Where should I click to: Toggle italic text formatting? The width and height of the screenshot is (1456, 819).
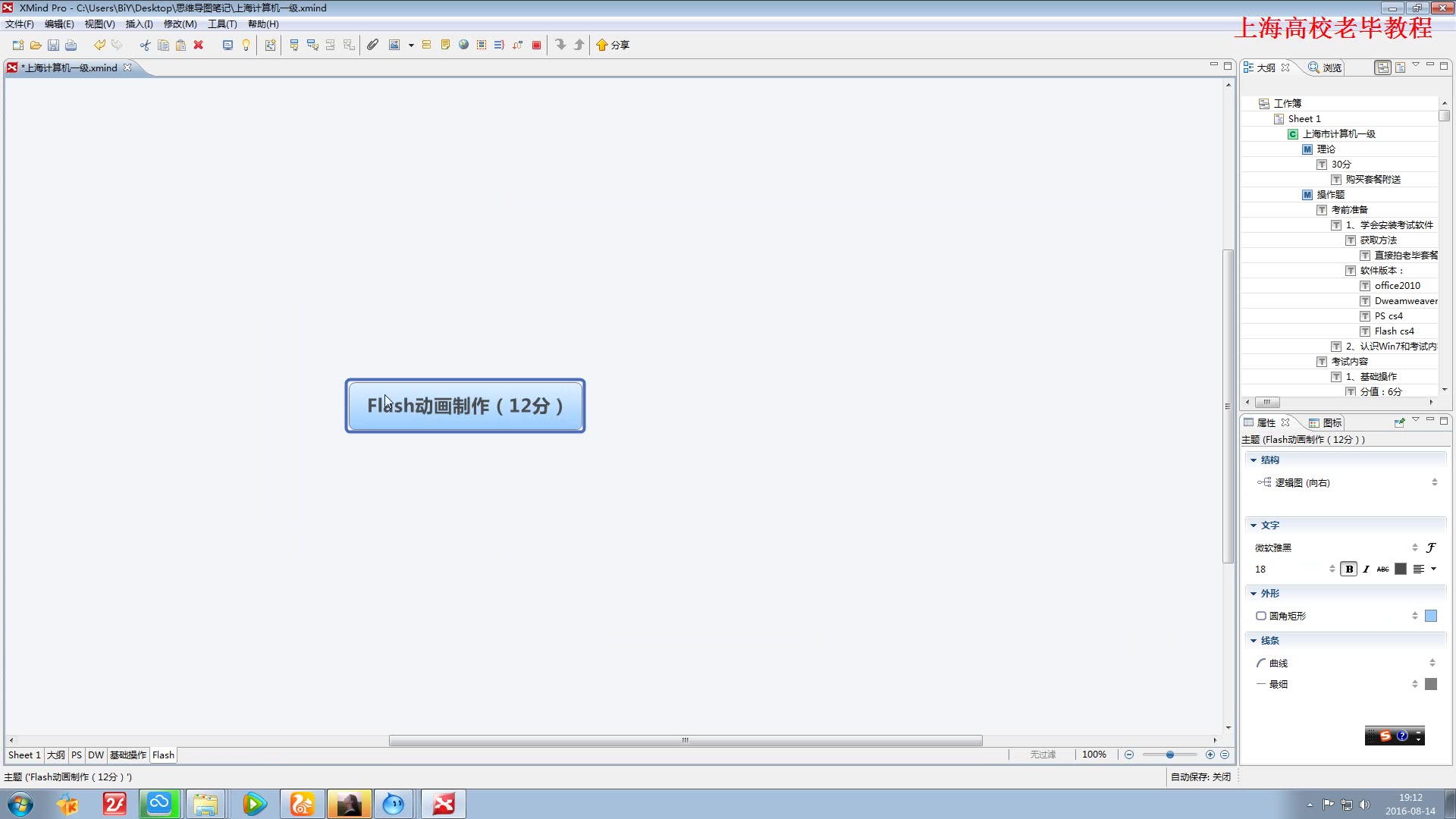1366,569
